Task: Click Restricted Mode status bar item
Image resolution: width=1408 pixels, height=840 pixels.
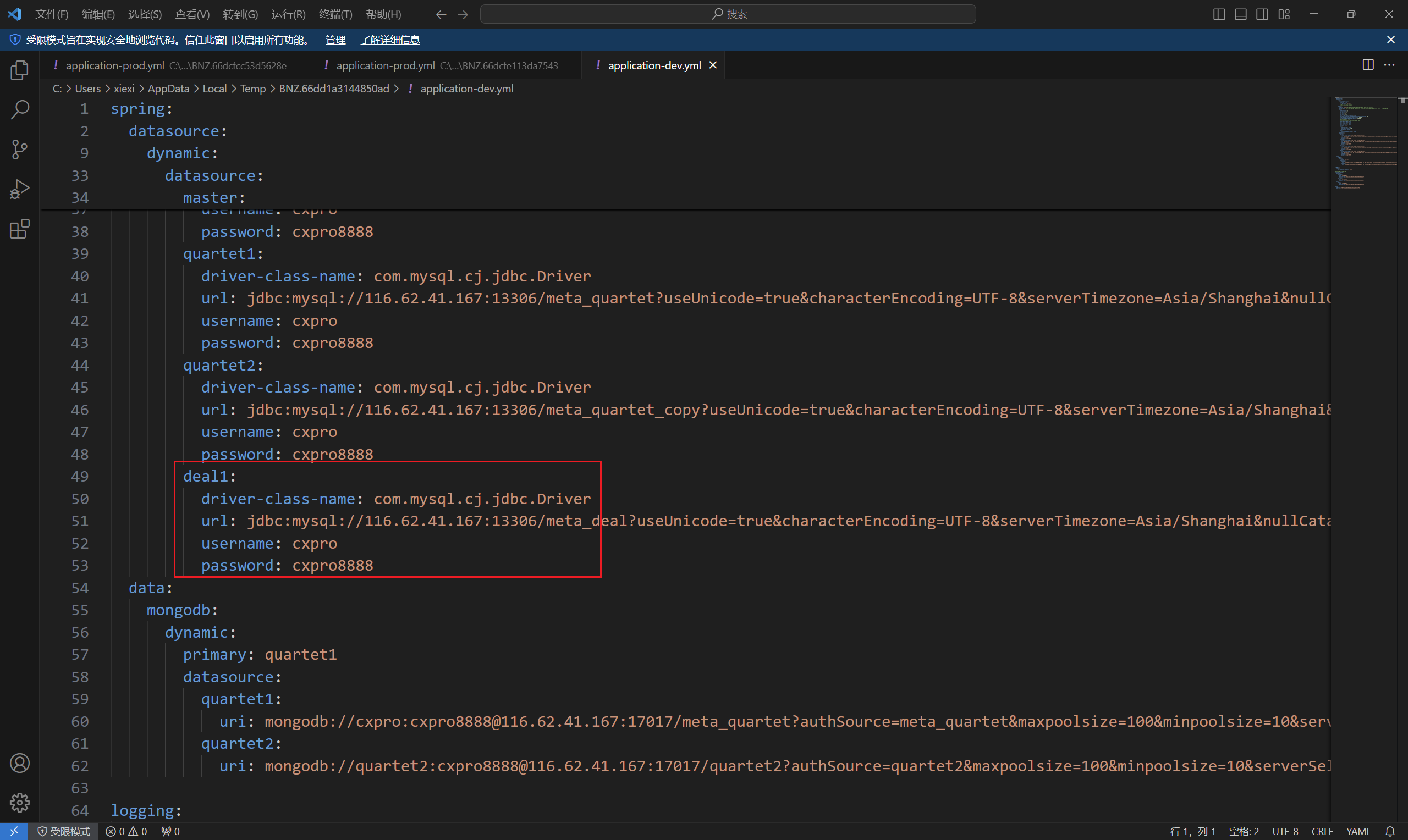Action: point(63,831)
